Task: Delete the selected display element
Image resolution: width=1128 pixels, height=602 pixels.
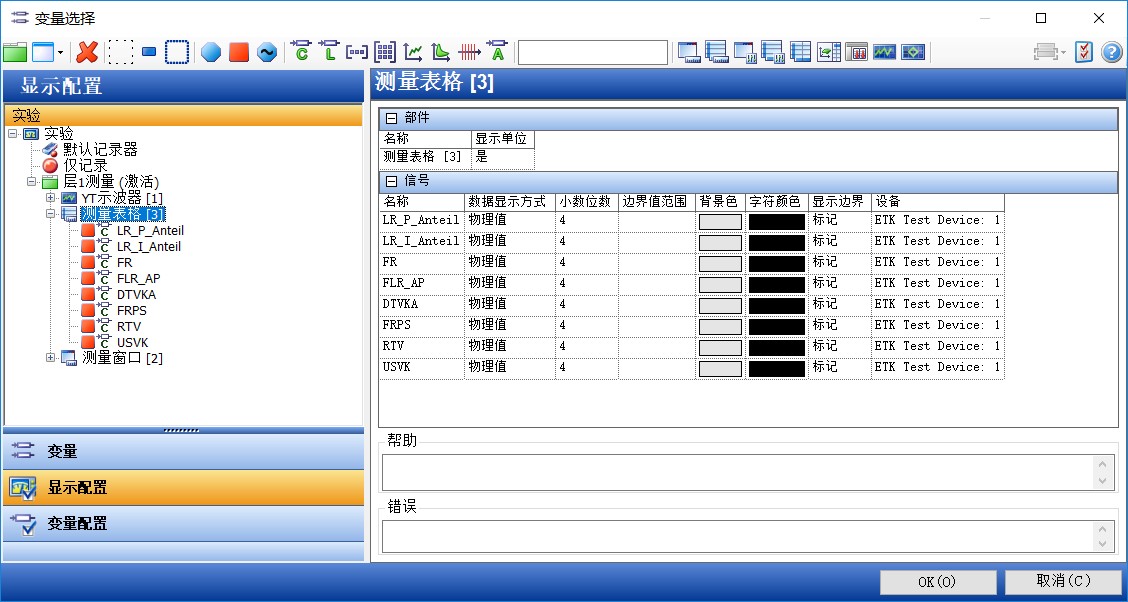Action: click(x=87, y=50)
